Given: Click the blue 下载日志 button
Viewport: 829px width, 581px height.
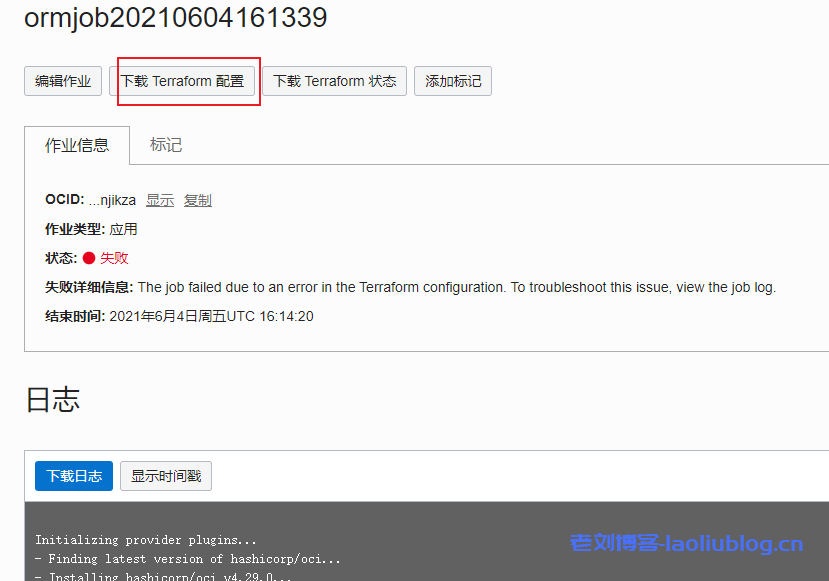Looking at the screenshot, I should (74, 476).
